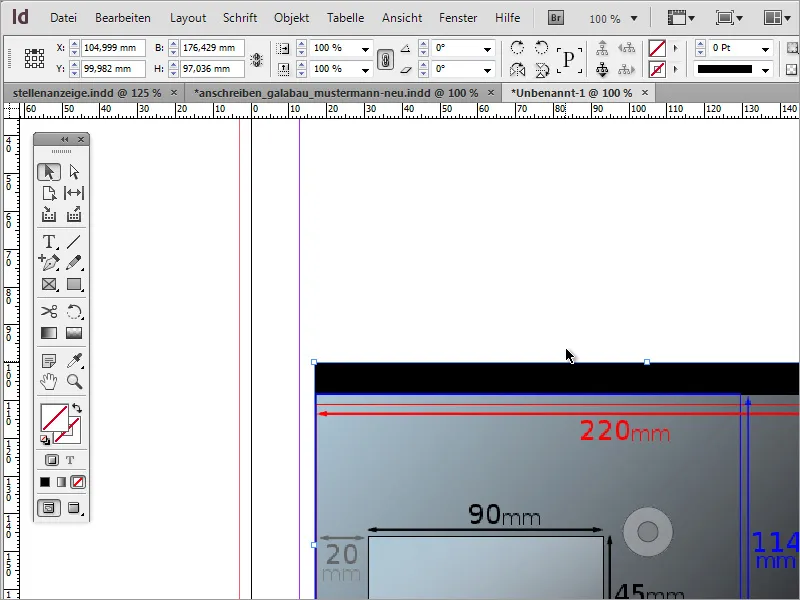Click the reference point locator grid

[x=34, y=59]
